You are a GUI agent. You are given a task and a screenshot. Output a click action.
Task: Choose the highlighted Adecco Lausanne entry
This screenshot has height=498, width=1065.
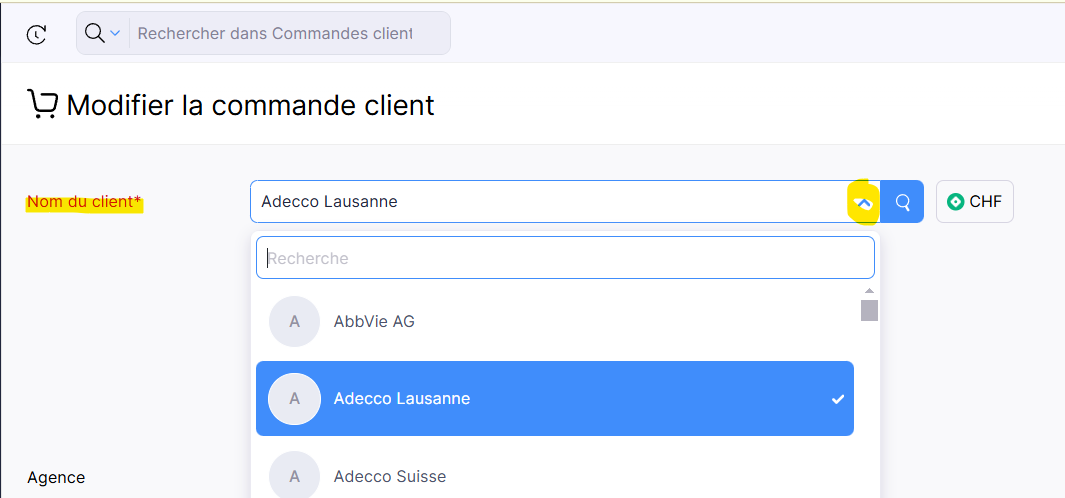[555, 398]
